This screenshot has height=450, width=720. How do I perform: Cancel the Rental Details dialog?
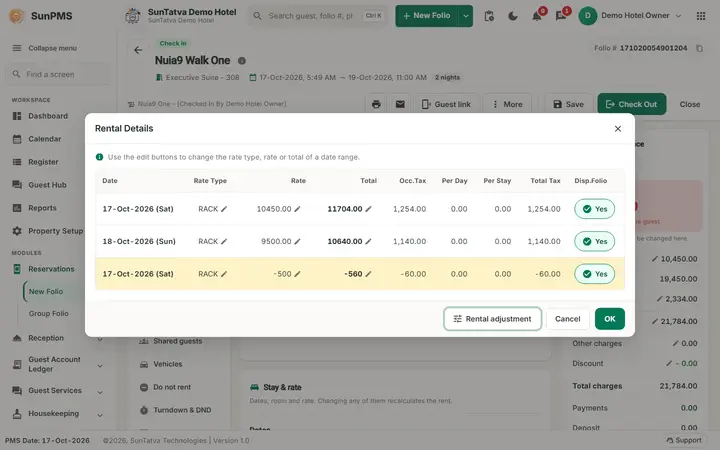[x=568, y=319]
